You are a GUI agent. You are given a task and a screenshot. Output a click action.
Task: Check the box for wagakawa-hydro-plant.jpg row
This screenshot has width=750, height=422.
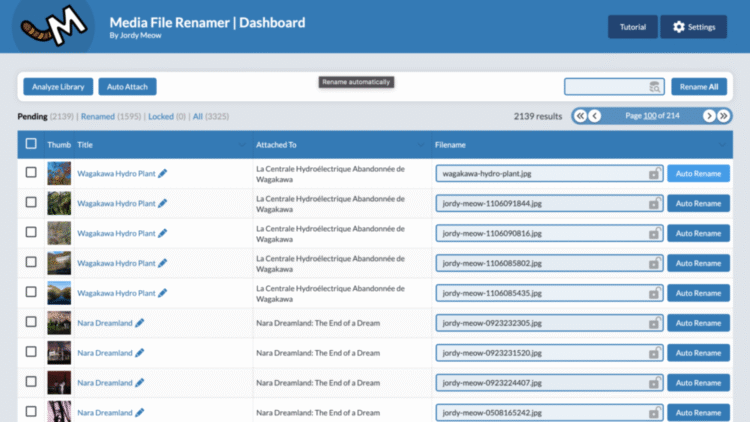pos(31,172)
